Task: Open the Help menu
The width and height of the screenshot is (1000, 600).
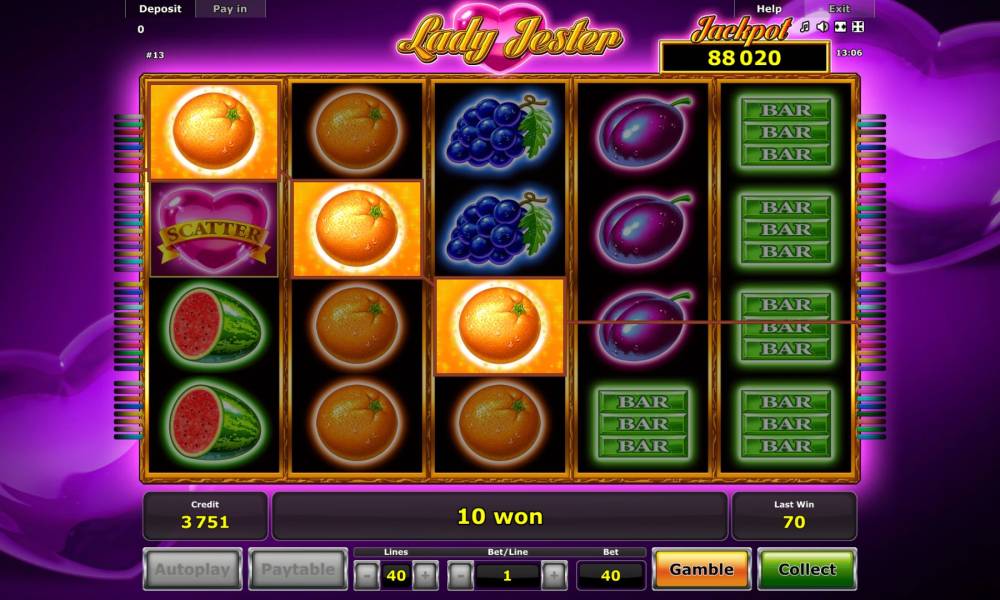Action: tap(769, 9)
